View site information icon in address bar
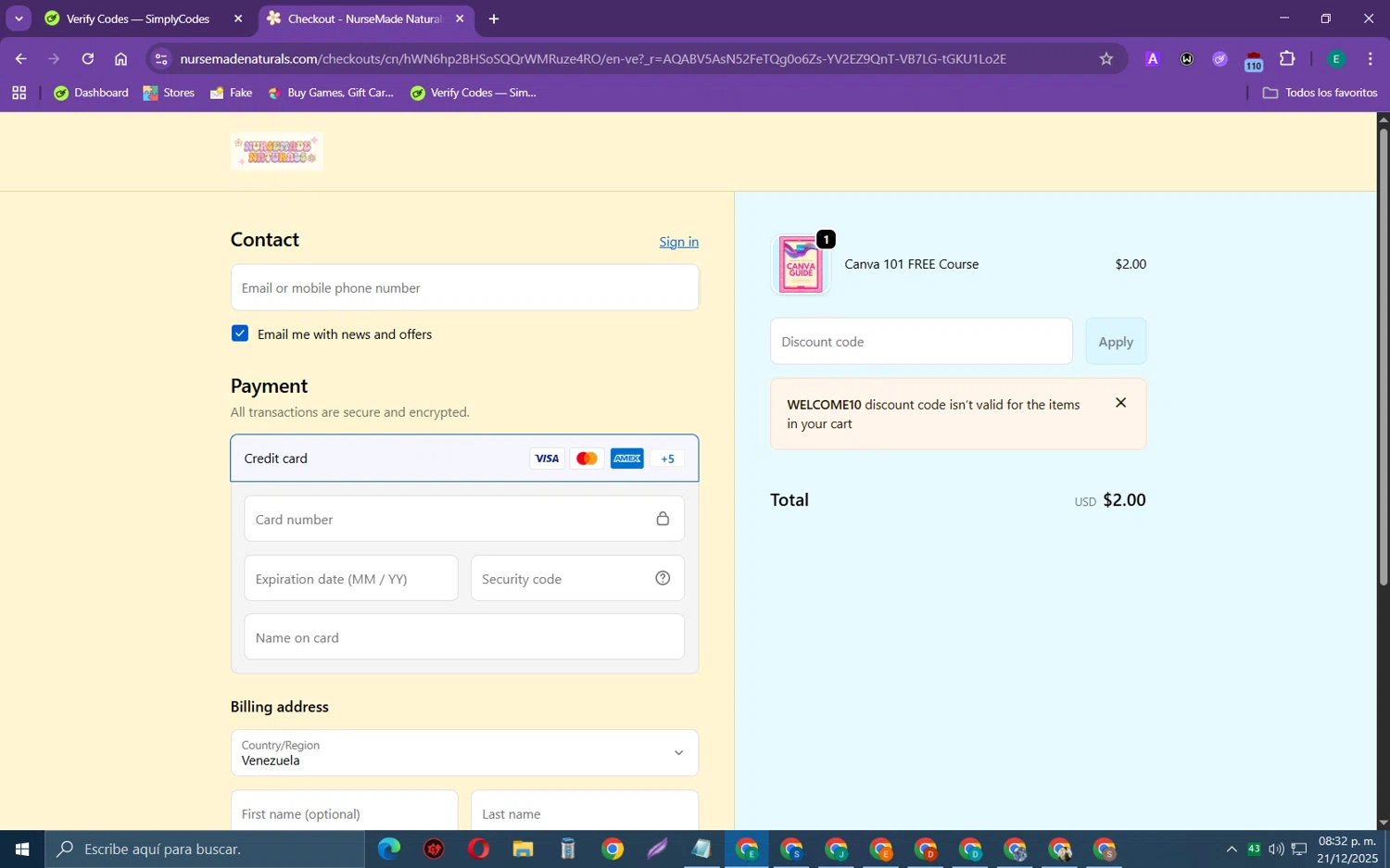 pyautogui.click(x=161, y=58)
